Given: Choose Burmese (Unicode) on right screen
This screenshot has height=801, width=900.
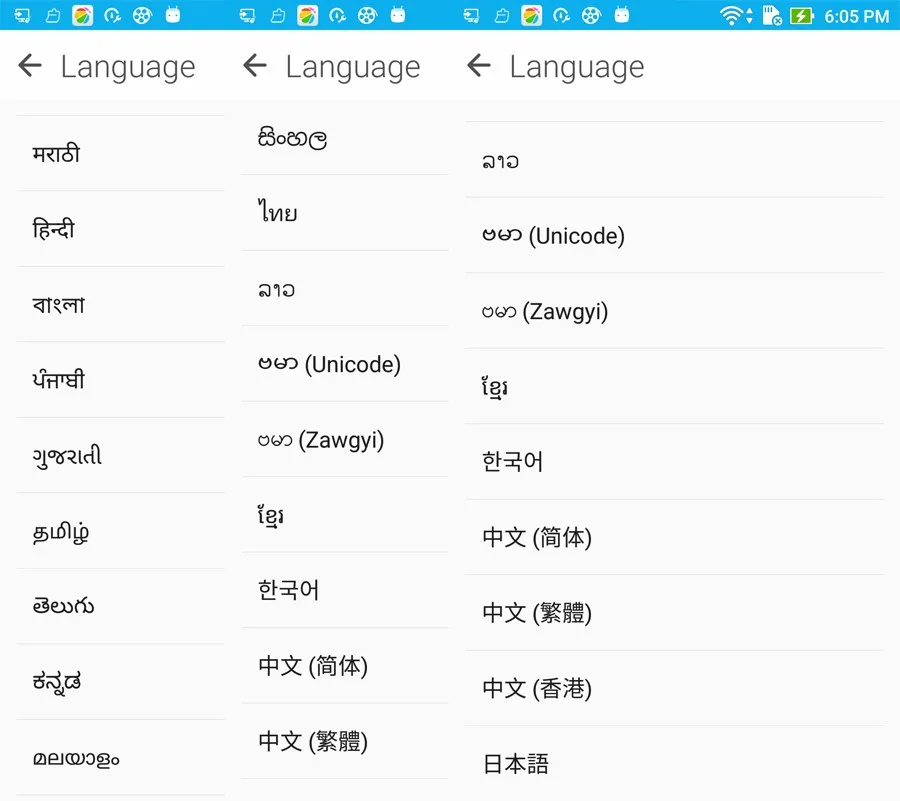Looking at the screenshot, I should point(674,235).
